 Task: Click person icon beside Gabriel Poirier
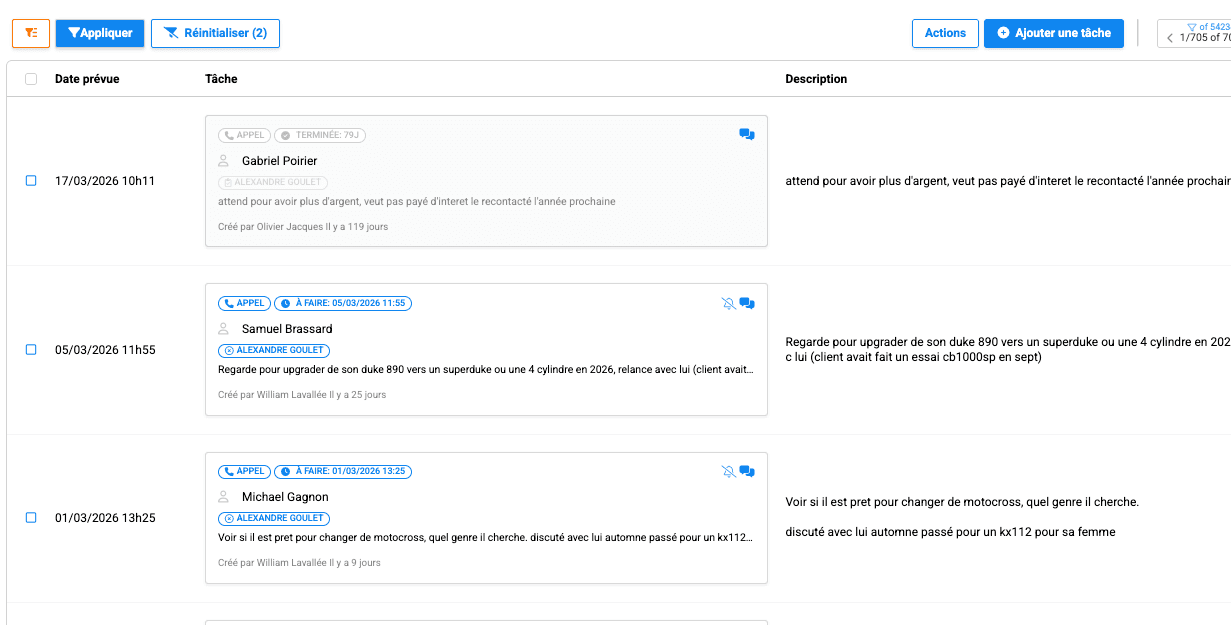click(x=224, y=161)
